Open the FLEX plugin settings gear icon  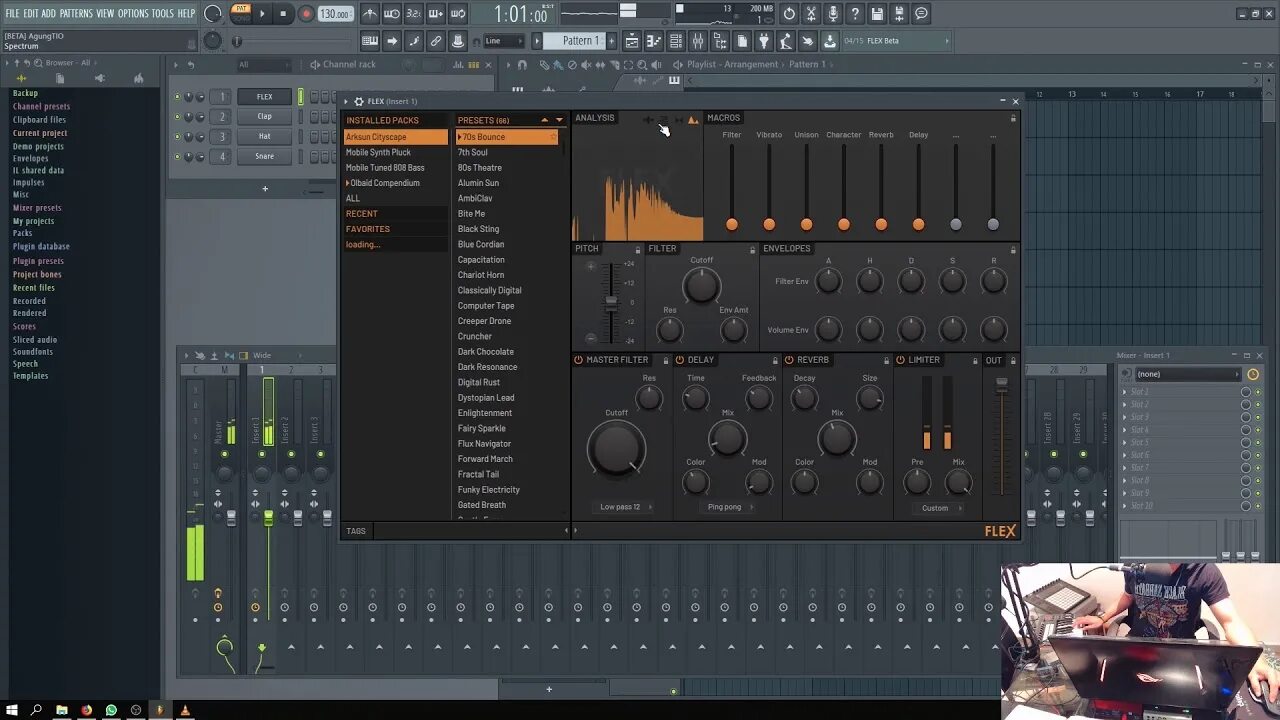359,101
